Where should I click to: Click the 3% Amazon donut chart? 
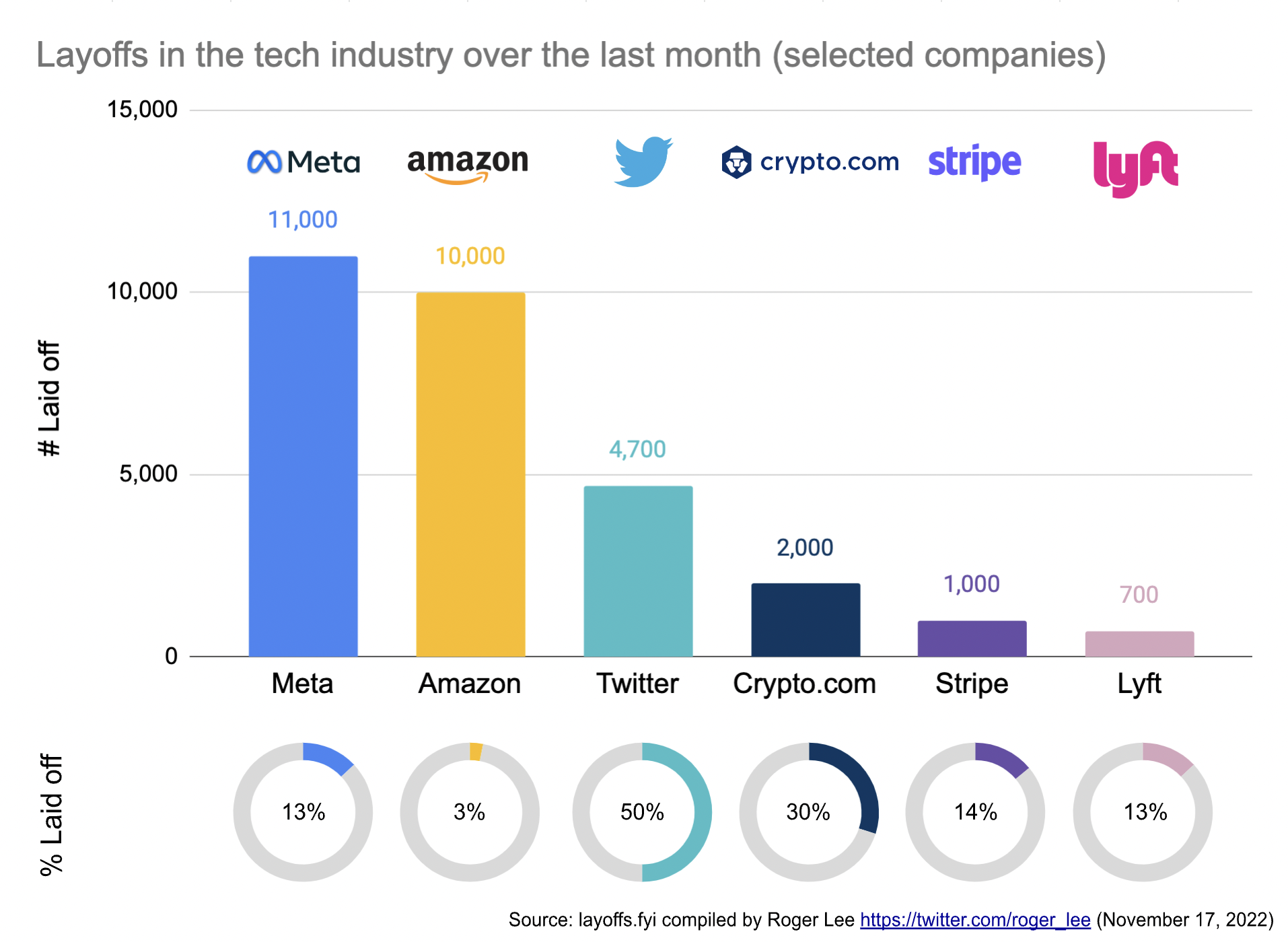470,812
